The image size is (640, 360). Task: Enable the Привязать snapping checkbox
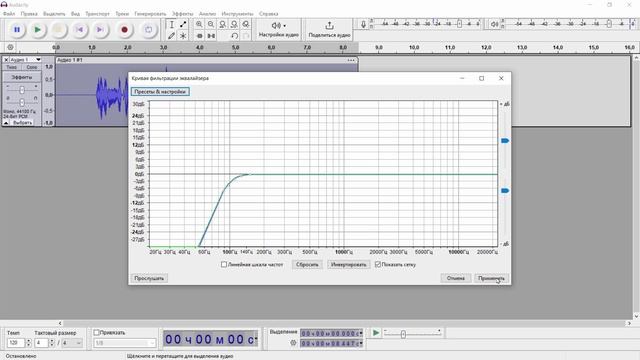[x=96, y=333]
